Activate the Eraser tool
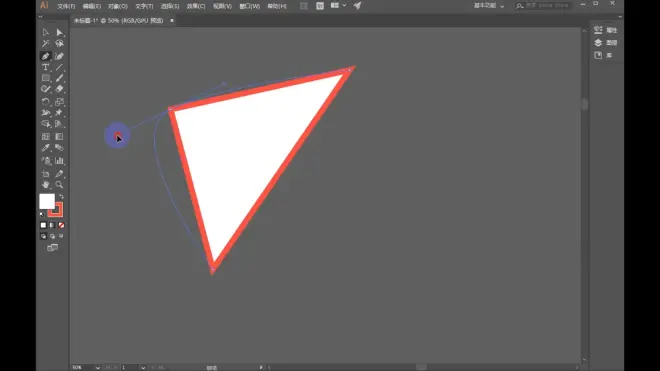 tap(59, 89)
